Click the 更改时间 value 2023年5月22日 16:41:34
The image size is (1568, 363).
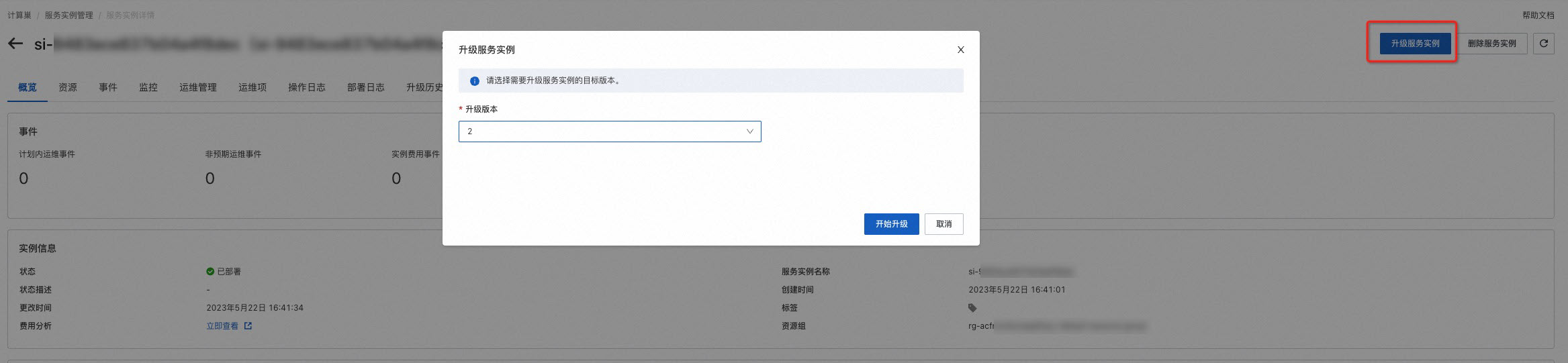coord(255,308)
